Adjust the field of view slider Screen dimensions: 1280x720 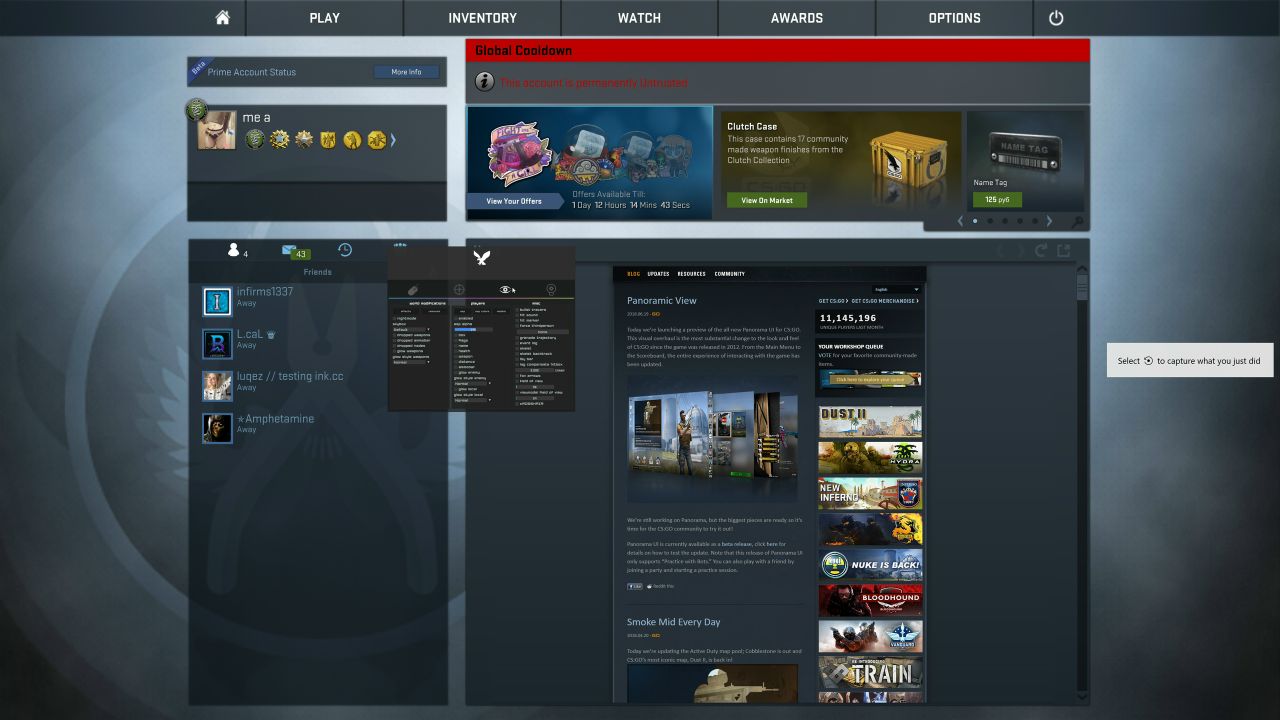[535, 387]
